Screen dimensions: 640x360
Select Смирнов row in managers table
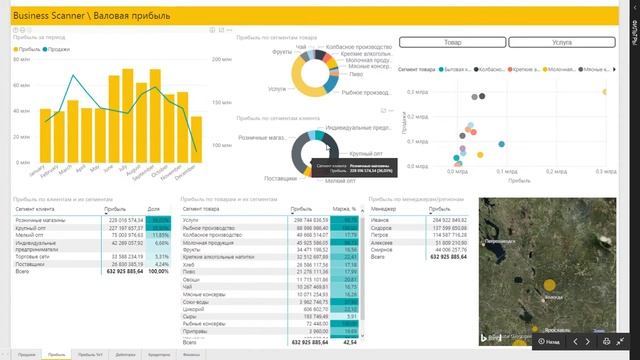coord(419,250)
